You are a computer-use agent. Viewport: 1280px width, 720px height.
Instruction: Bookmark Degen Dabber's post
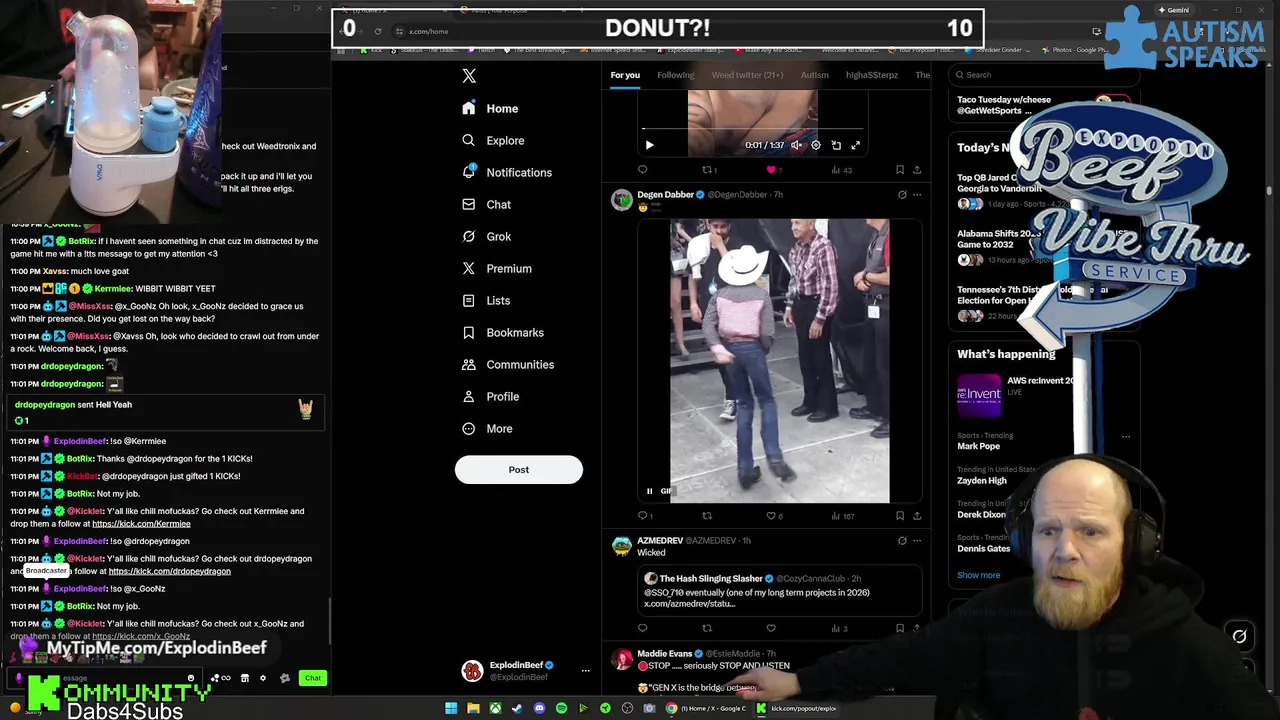[x=899, y=516]
